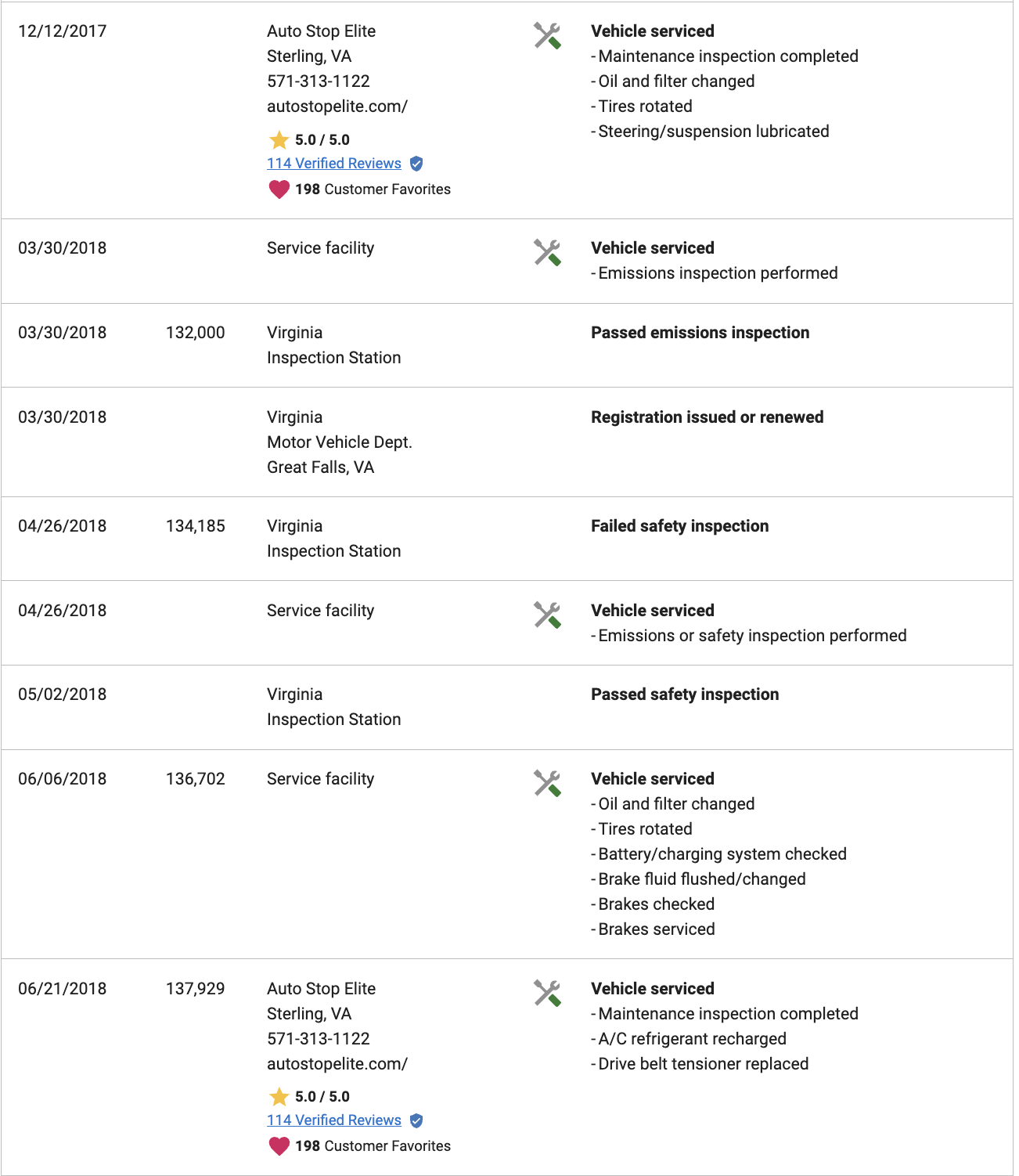Click the verified shield badge in 12/12/2017 entry
Screen dimensions: 1019x1176
pyautogui.click(x=416, y=164)
